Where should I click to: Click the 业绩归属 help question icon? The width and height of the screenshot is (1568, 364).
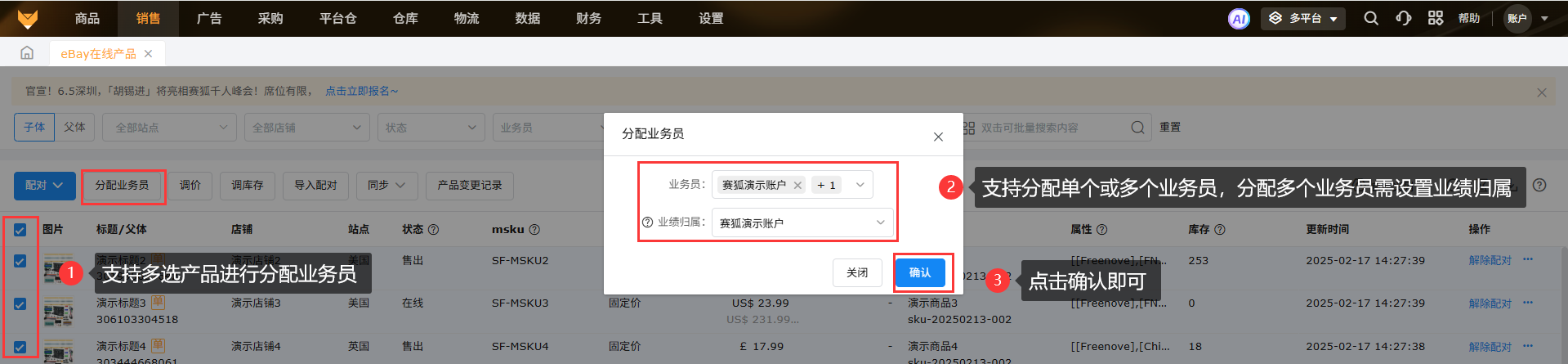pos(647,222)
